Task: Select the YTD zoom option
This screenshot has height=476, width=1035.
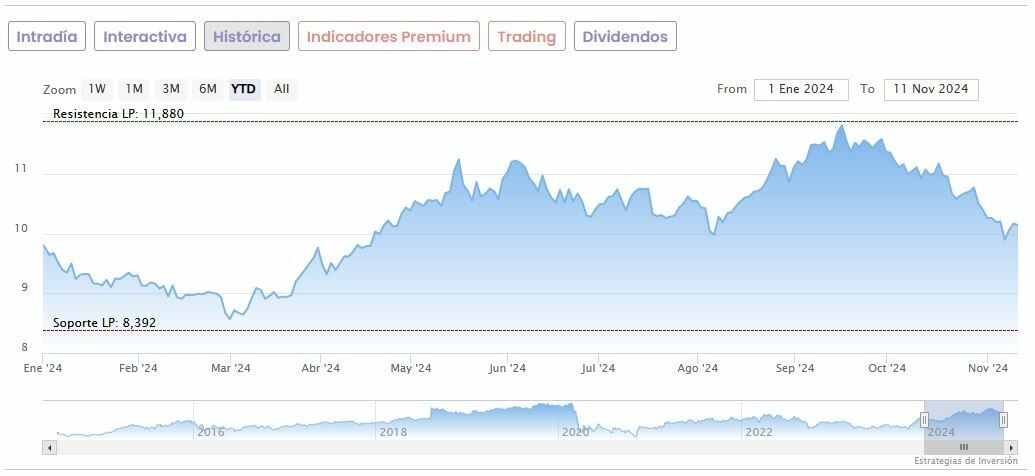Action: pos(244,89)
